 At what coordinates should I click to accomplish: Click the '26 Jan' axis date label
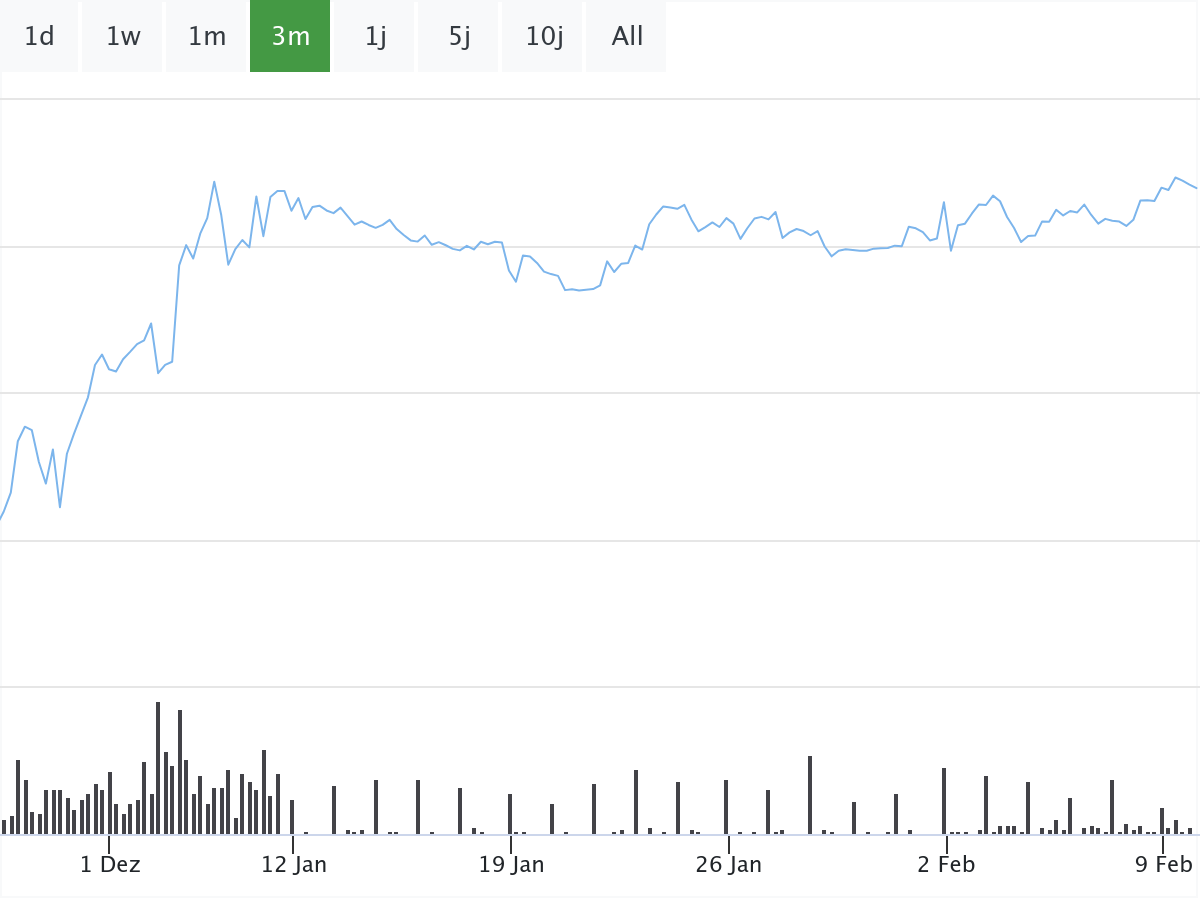729,865
